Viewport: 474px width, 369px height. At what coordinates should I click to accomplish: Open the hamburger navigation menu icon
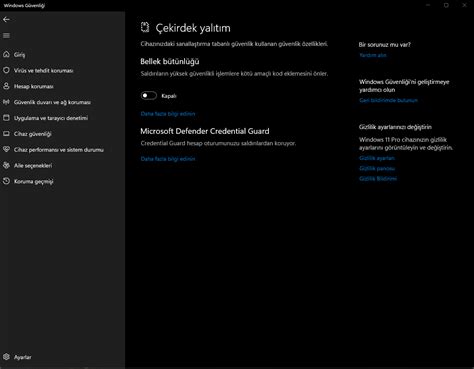6,36
